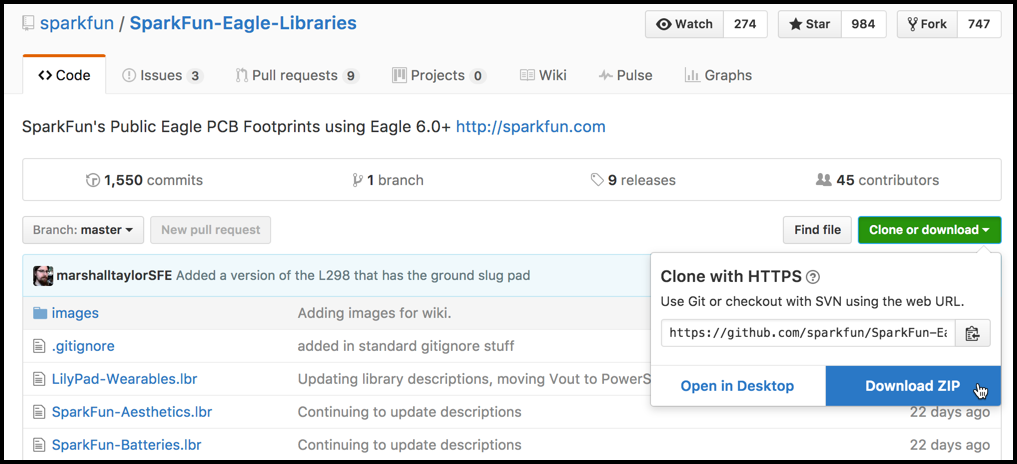Image resolution: width=1017 pixels, height=464 pixels.
Task: Watch this repository
Action: (x=685, y=24)
